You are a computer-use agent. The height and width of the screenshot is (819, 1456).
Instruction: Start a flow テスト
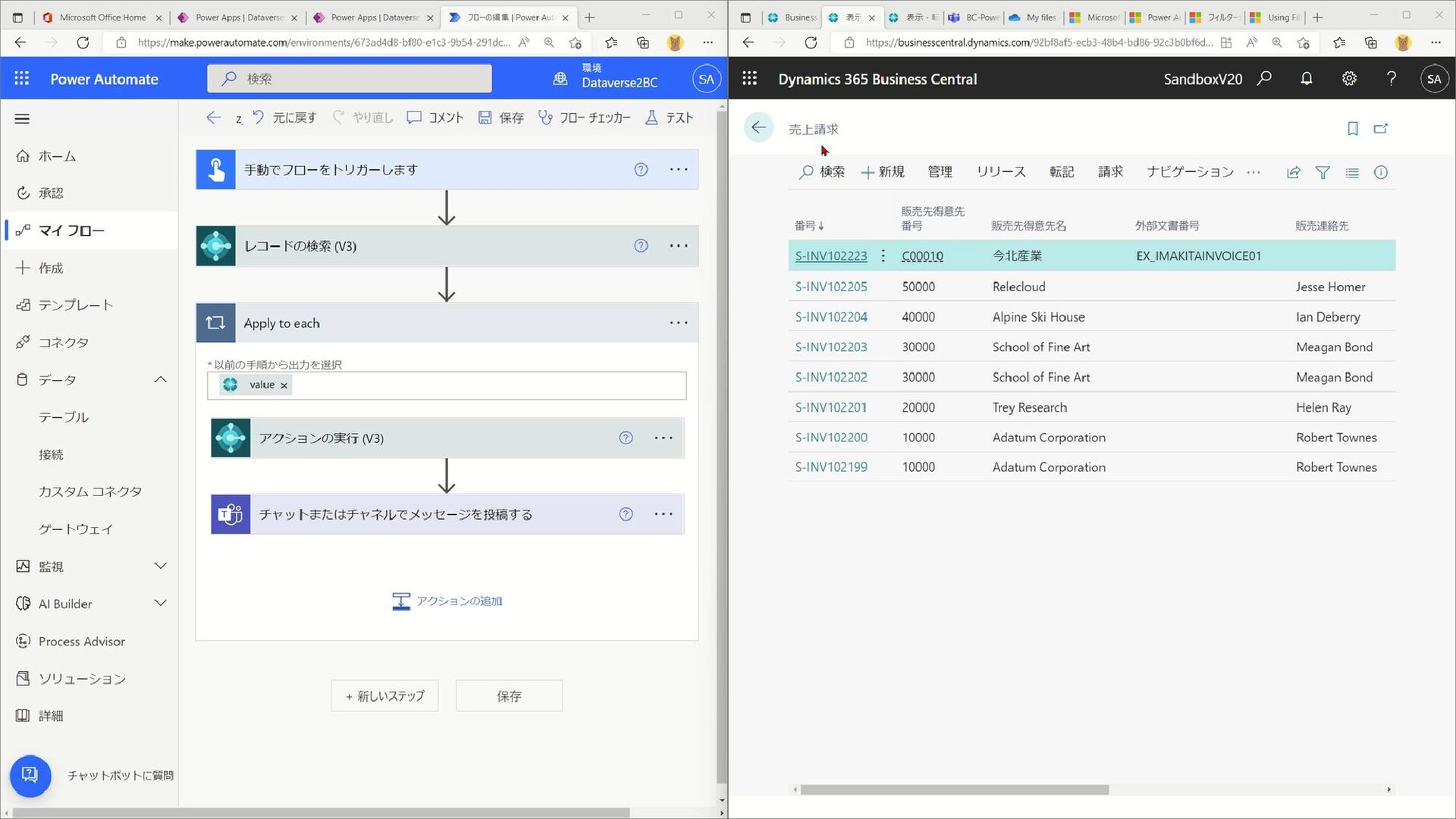click(x=669, y=118)
